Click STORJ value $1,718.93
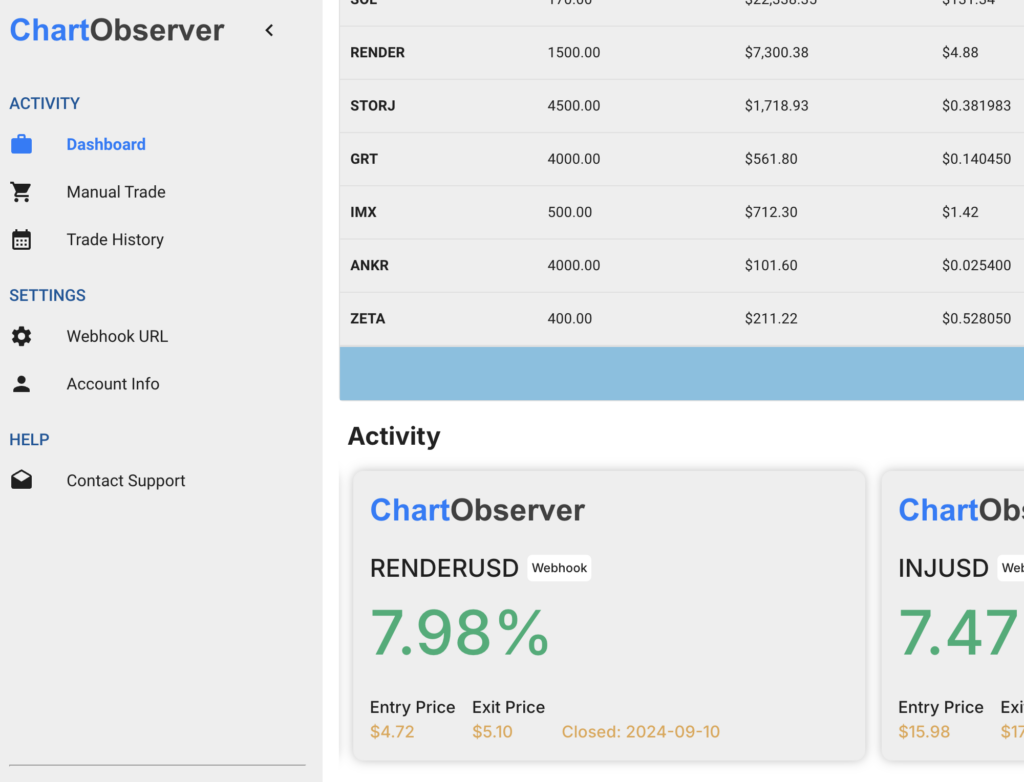Image resolution: width=1024 pixels, height=782 pixels. tap(776, 106)
